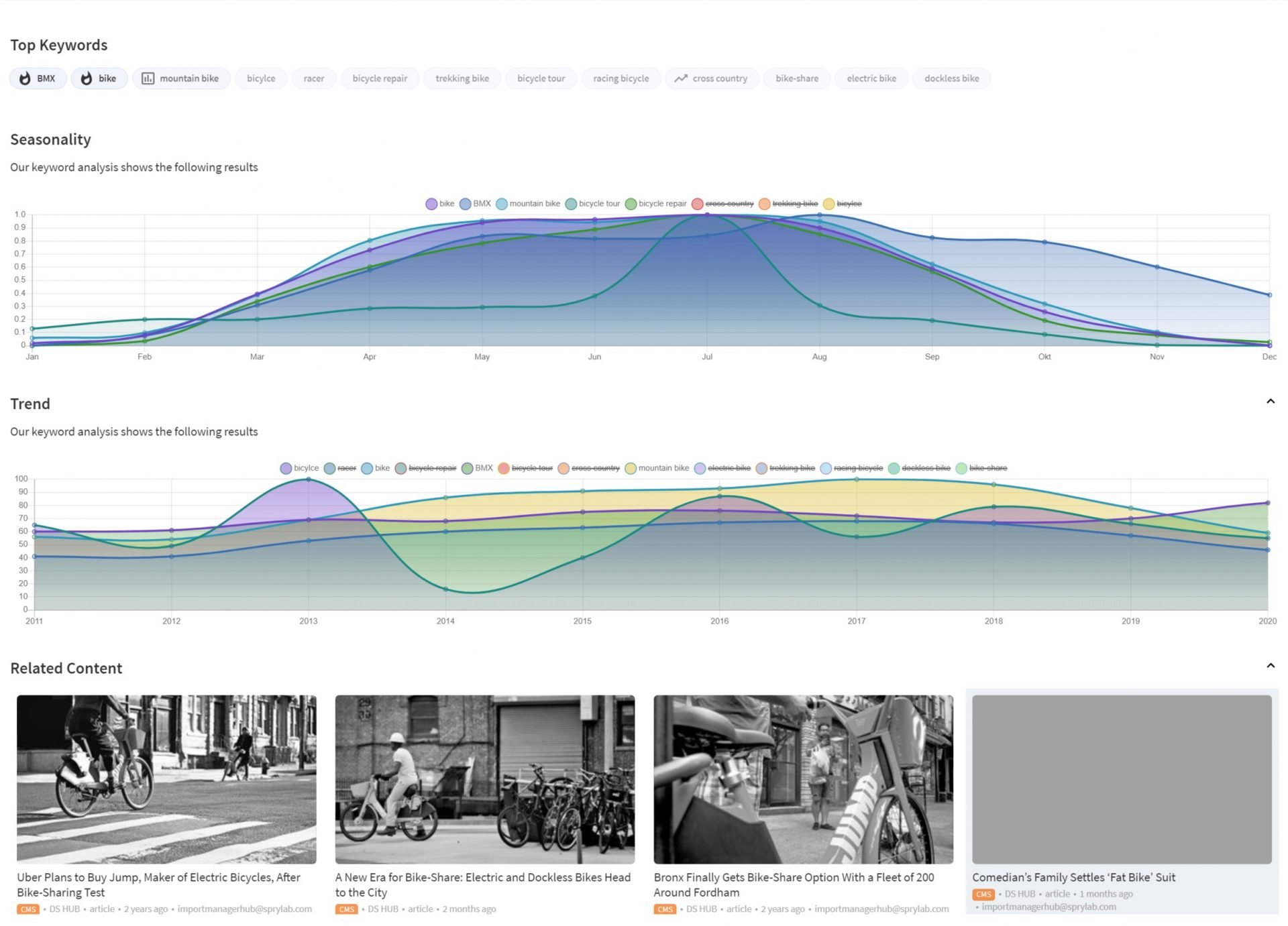
Task: Hide the BMX series in the Trend legend
Action: pos(466,468)
